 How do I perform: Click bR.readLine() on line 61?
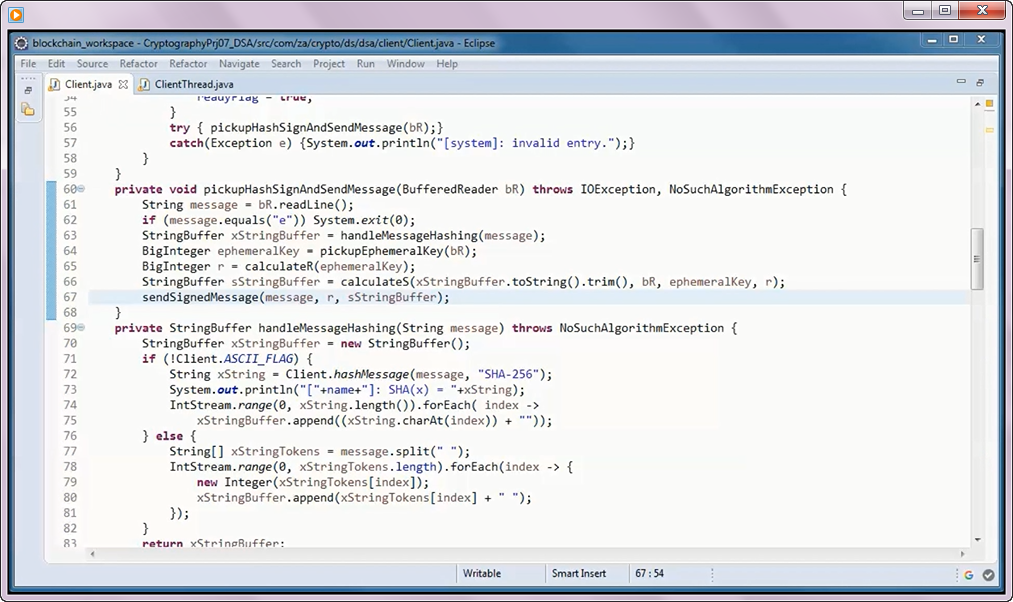tap(302, 205)
